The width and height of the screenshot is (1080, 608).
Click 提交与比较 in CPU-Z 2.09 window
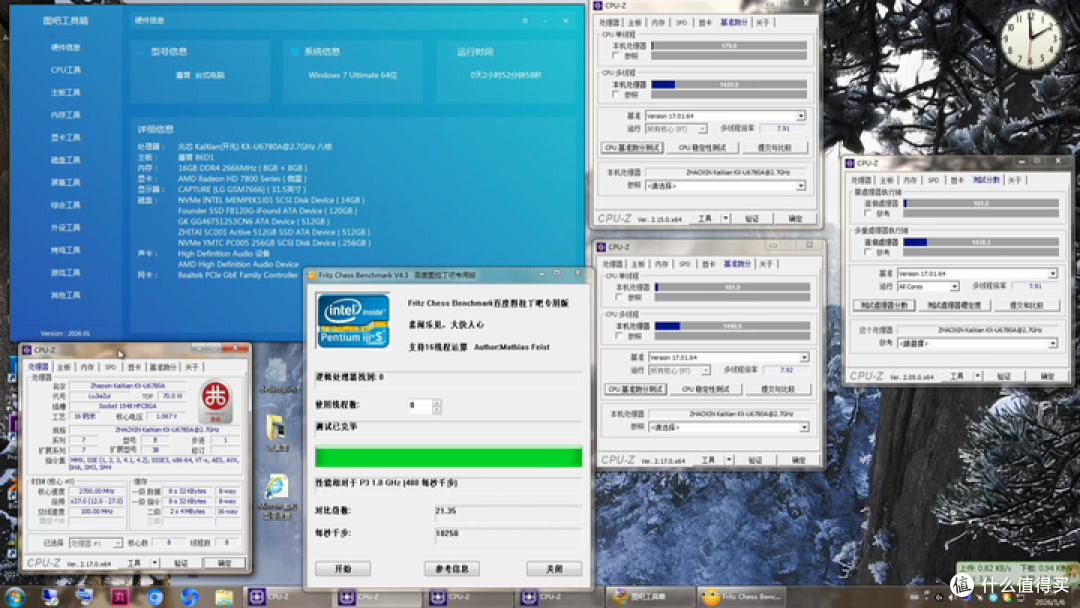1026,305
